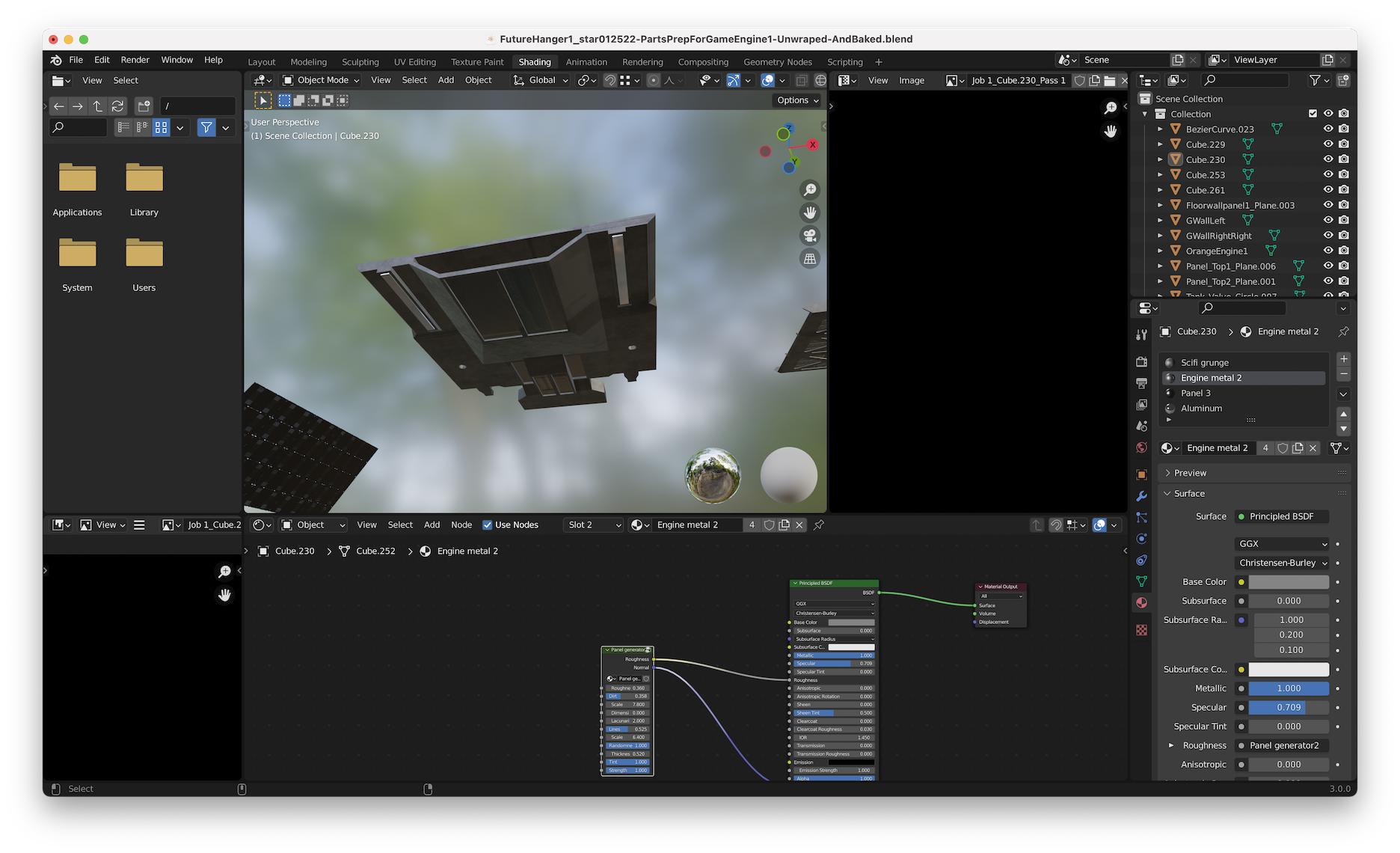
Task: Click the Metallic slider in properties
Action: coord(1289,688)
